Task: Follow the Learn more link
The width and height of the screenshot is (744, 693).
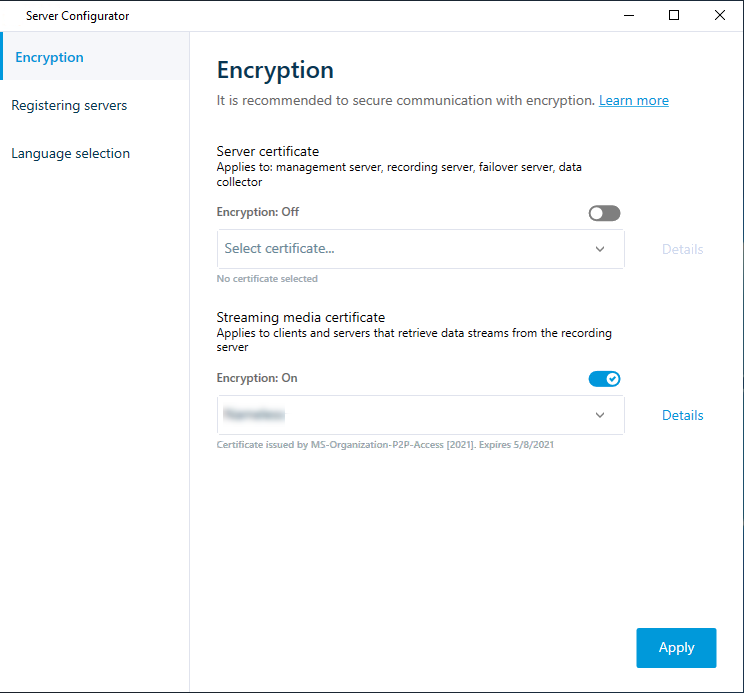Action: [633, 100]
